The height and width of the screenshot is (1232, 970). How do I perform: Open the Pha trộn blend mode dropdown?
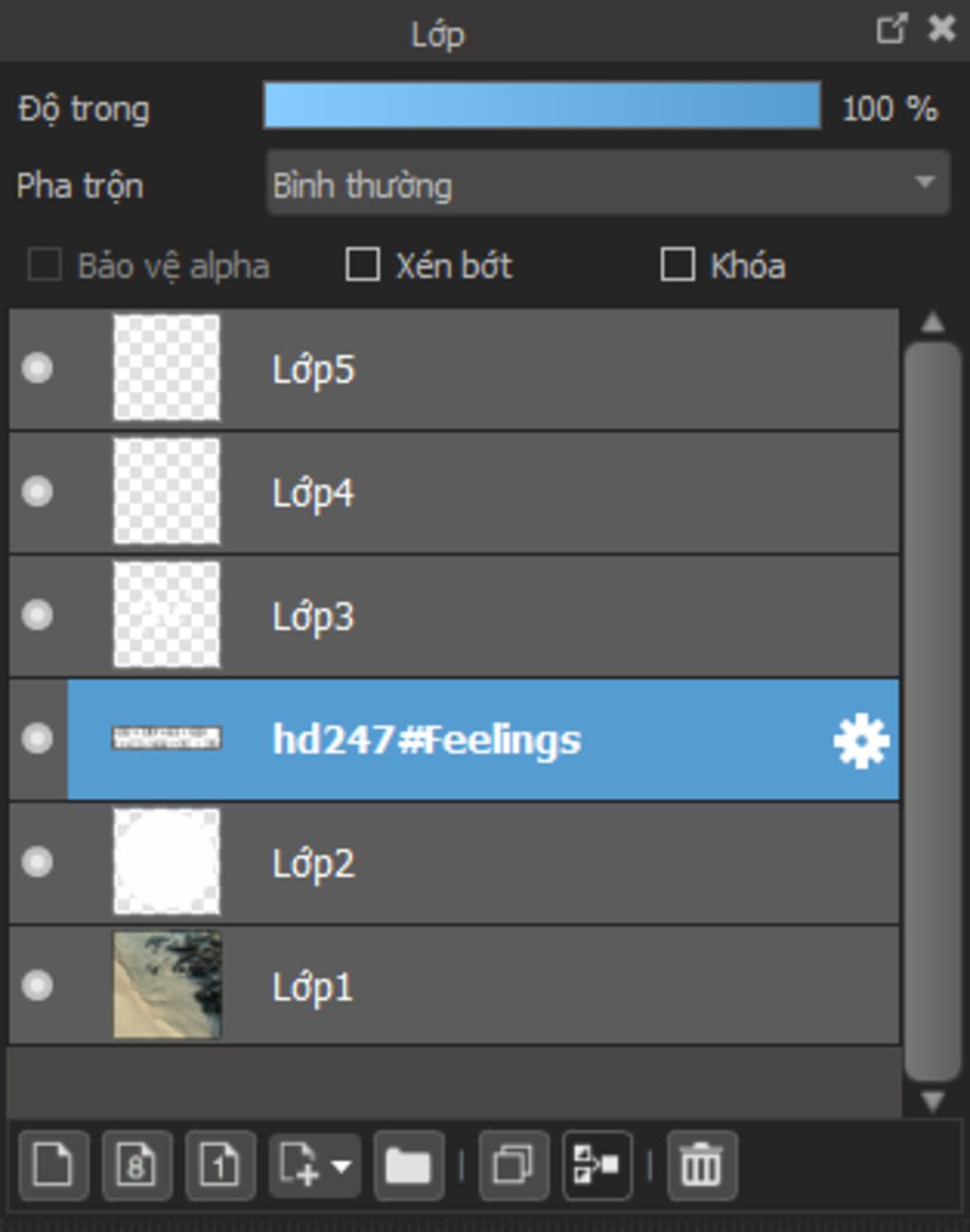(608, 184)
